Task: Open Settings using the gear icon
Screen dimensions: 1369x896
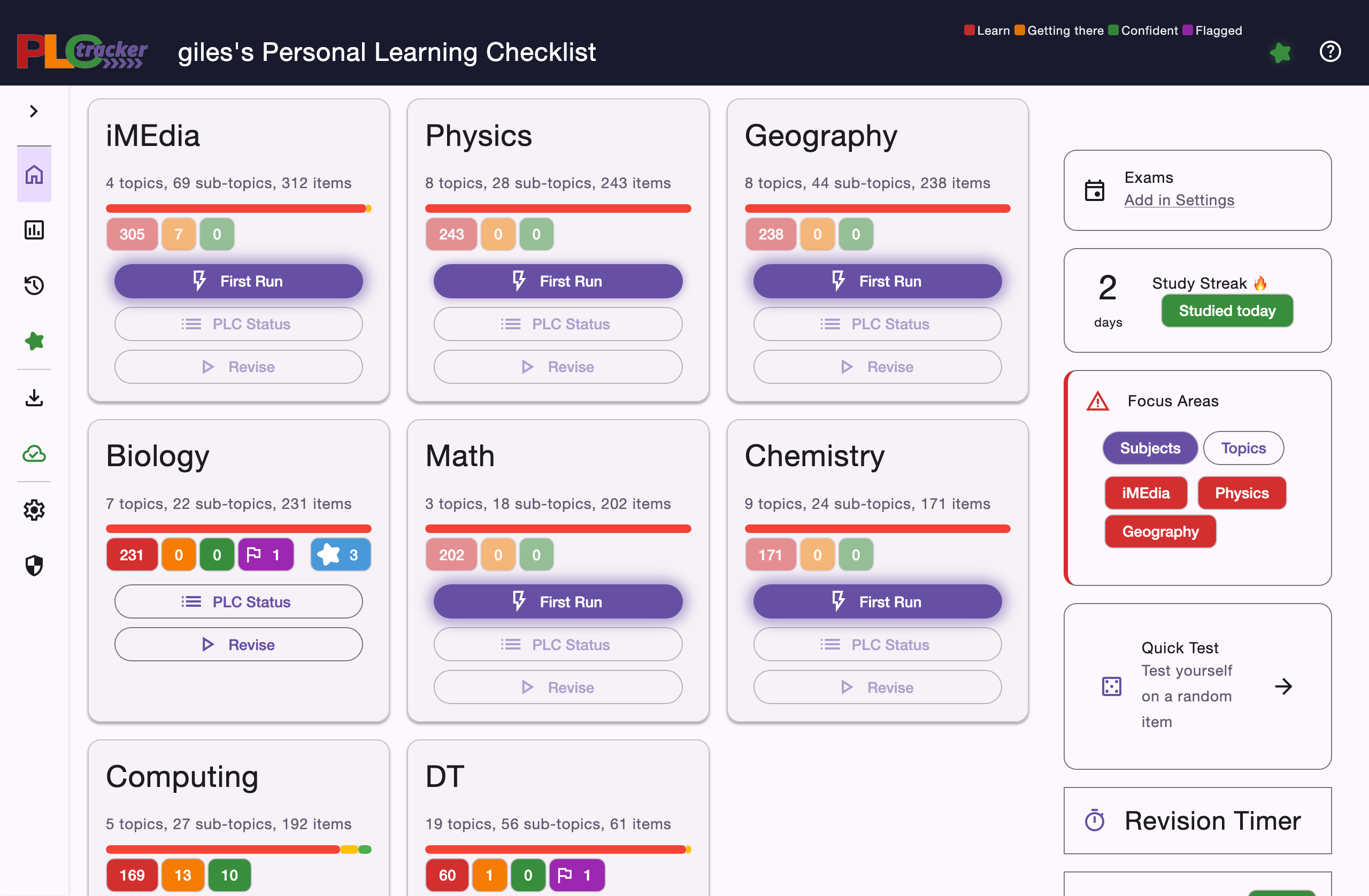Action: [x=34, y=509]
